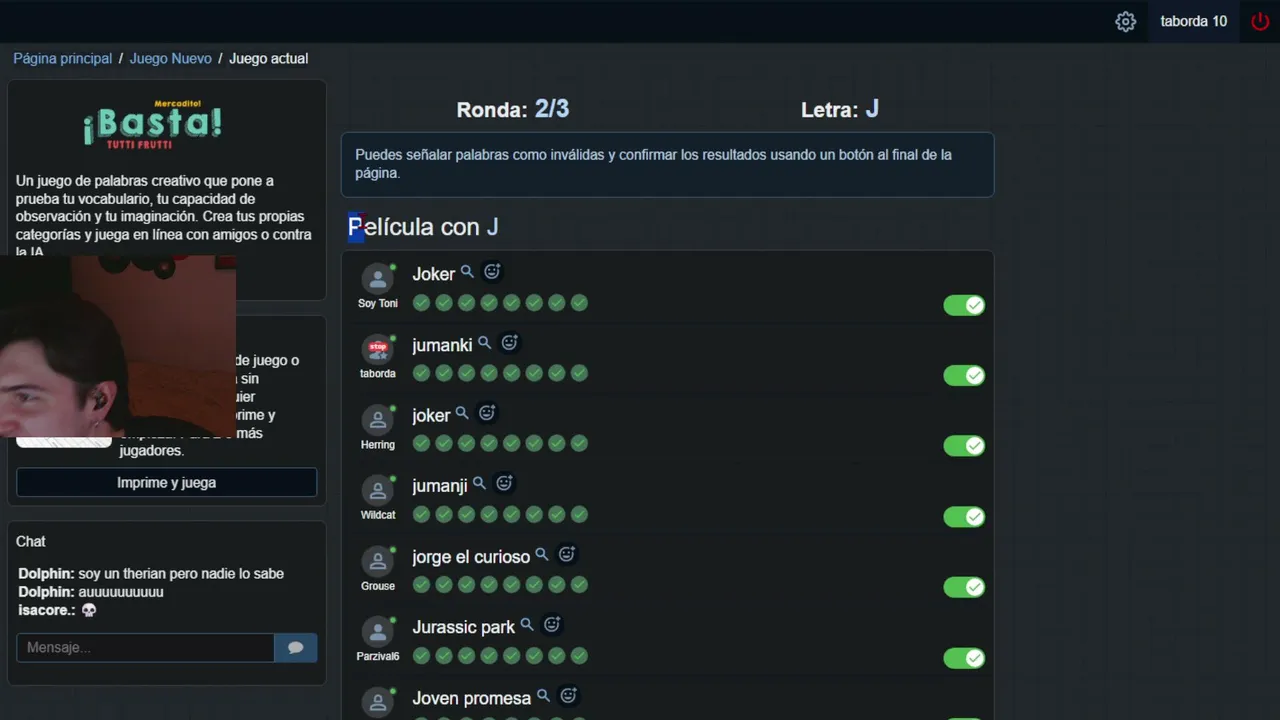
Task: Click the answer 'Joven promesa'
Action: [472, 698]
